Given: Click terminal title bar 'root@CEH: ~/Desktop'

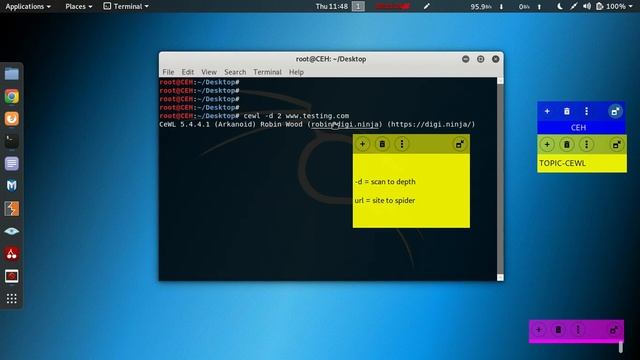Looking at the screenshot, I should 331,59.
